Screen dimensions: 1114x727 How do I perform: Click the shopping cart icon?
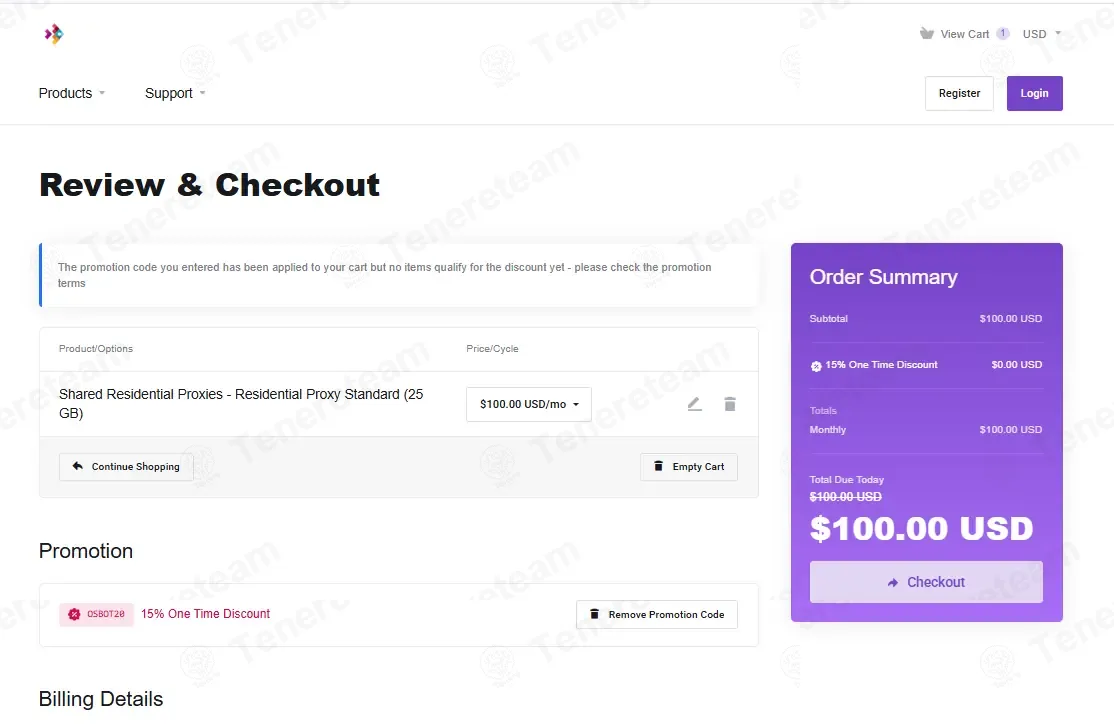[x=926, y=33]
